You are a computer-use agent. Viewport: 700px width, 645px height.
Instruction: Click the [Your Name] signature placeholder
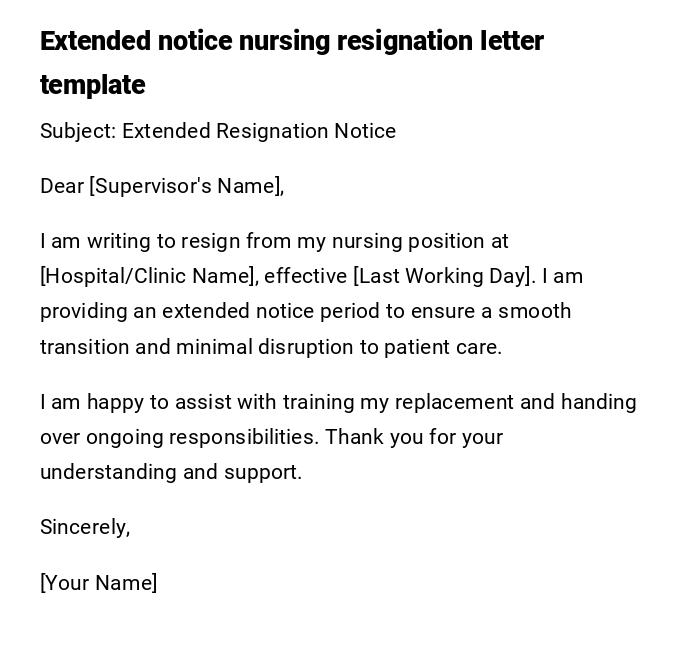coord(98,583)
